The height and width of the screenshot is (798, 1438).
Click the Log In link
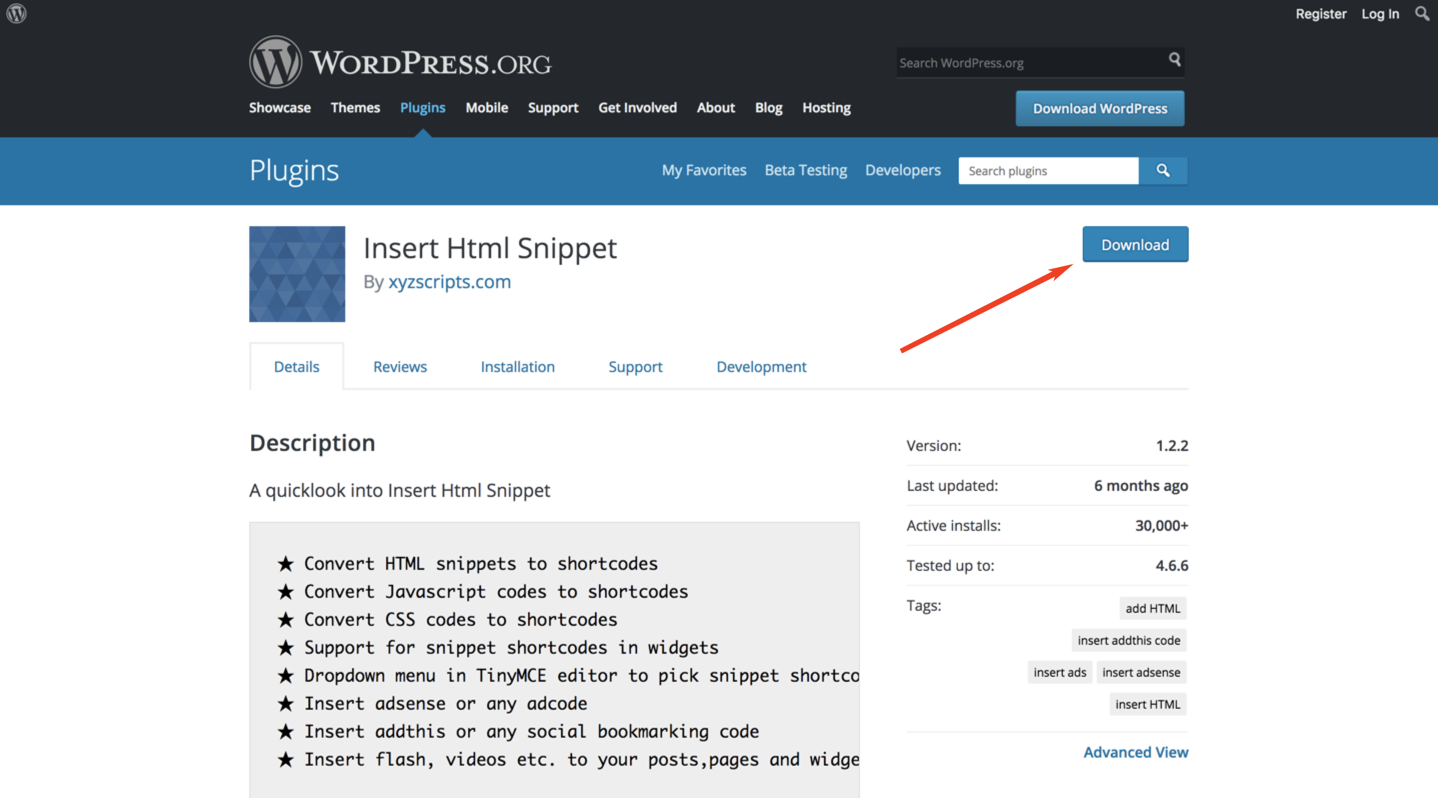(x=1380, y=14)
